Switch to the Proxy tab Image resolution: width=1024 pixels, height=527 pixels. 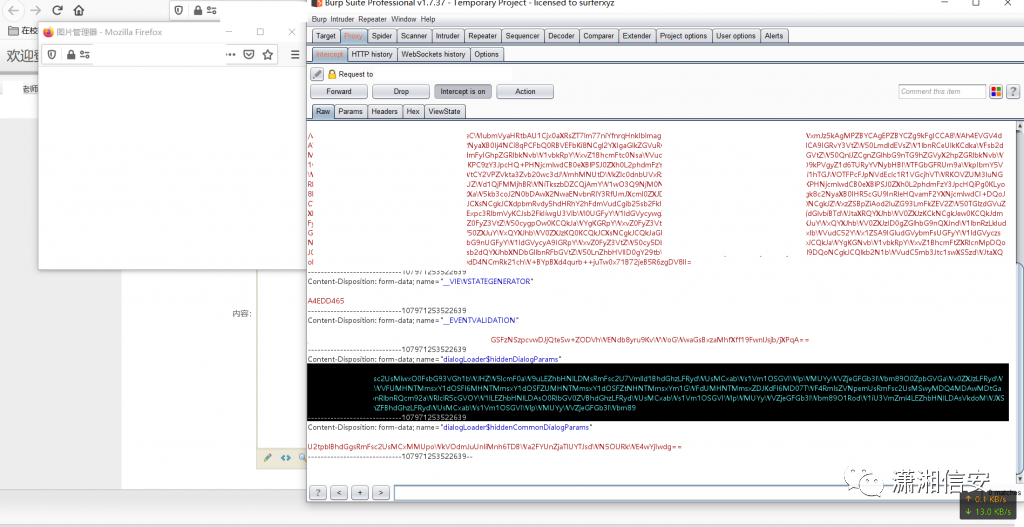tap(353, 36)
